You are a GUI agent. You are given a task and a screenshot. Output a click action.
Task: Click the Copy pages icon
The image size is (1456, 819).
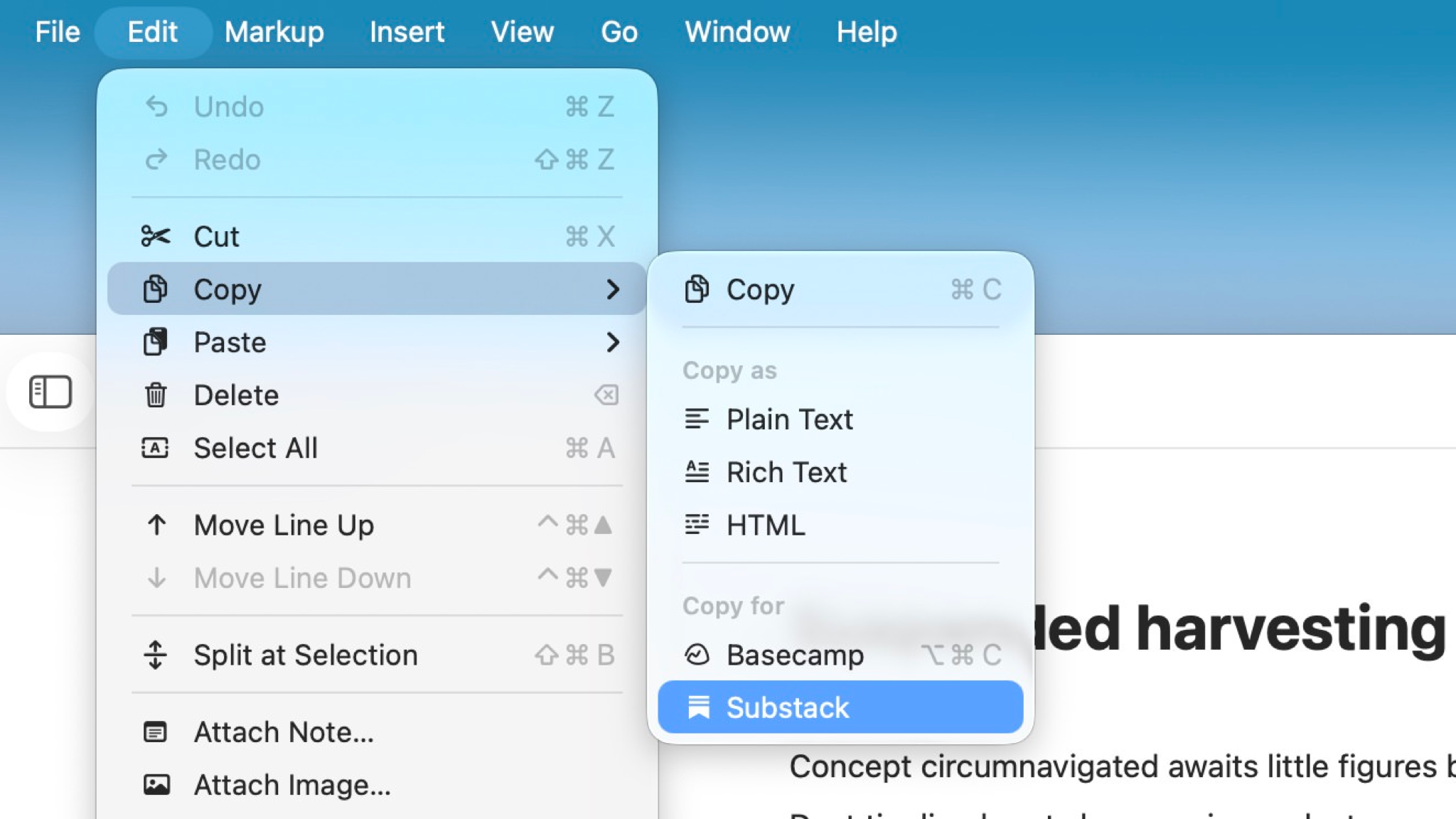point(156,289)
